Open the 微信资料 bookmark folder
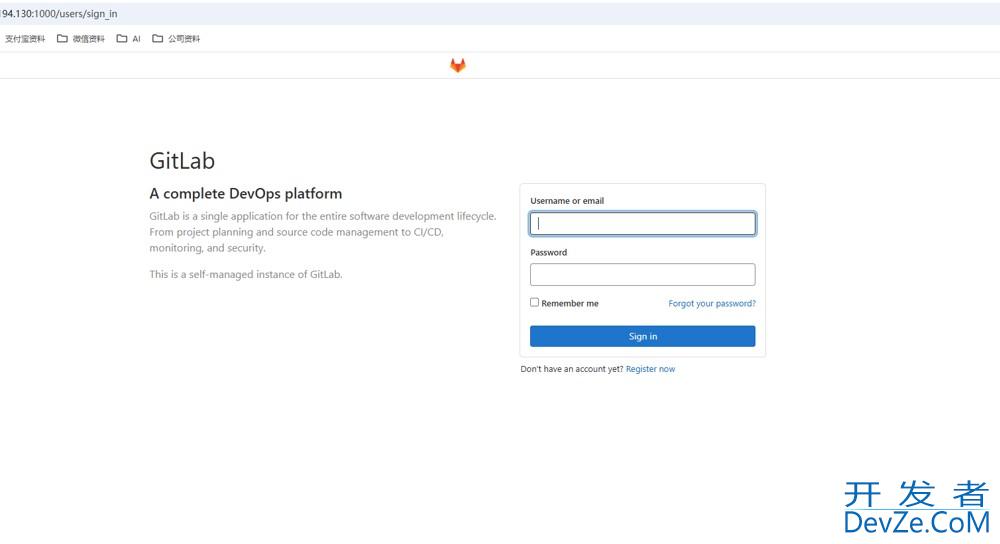1000x544 pixels. [81, 39]
